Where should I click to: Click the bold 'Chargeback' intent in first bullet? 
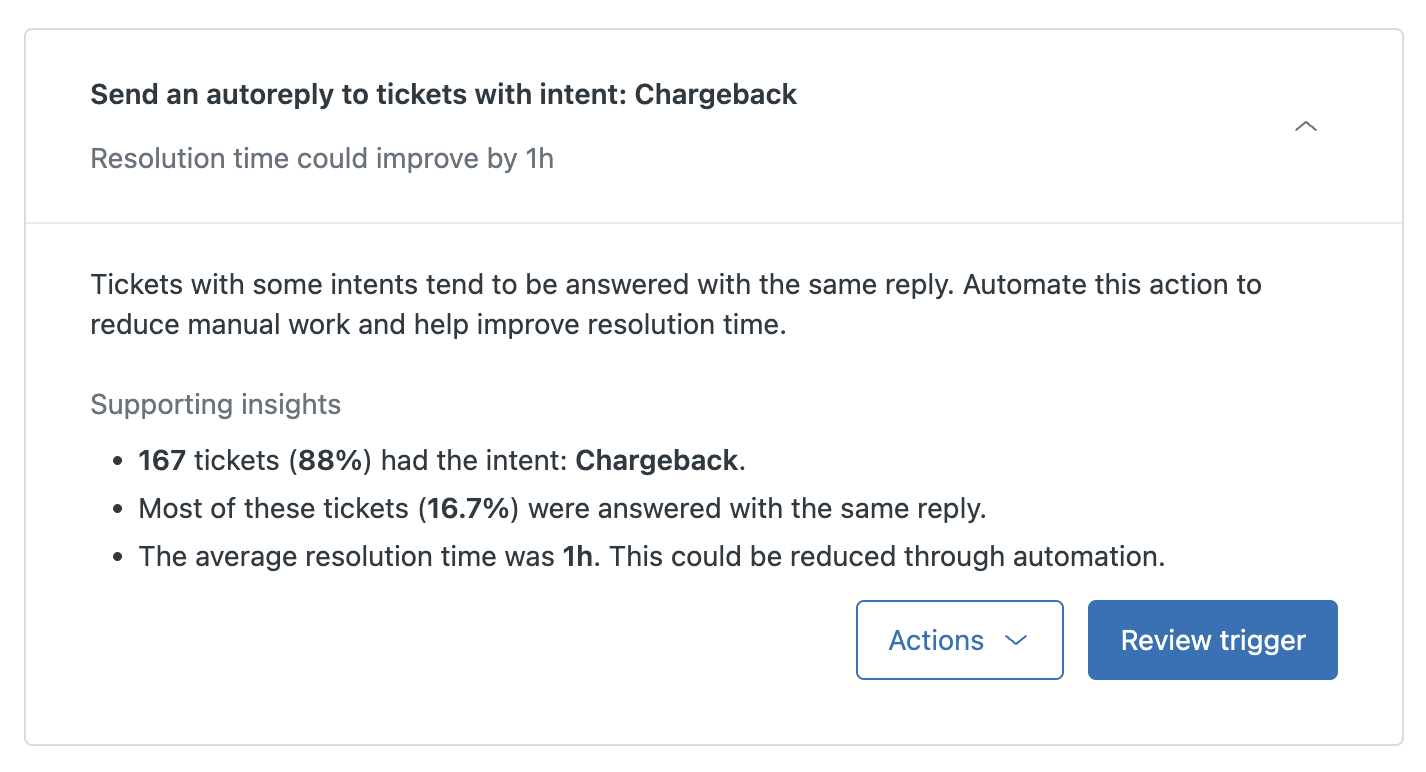657,460
